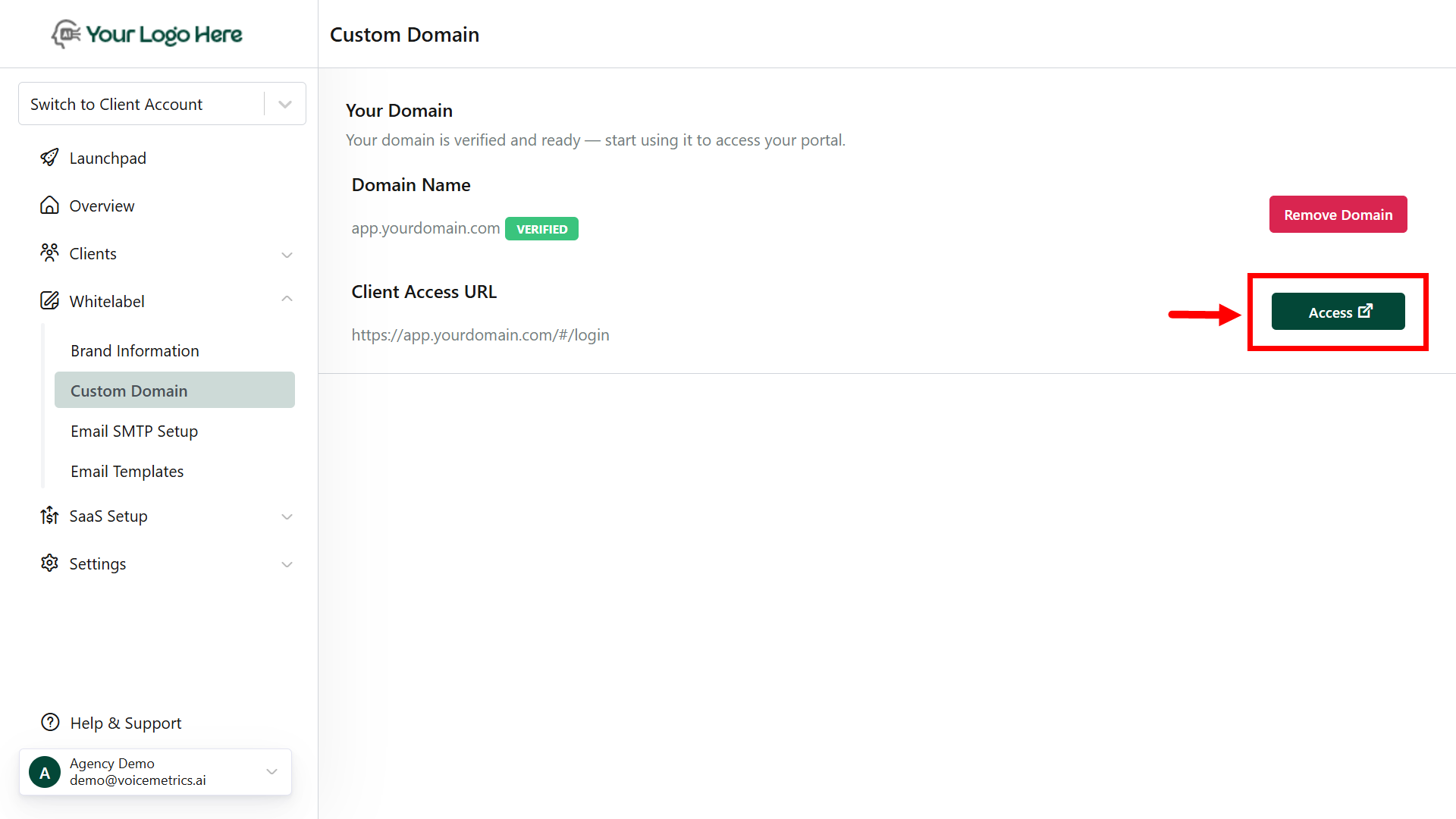
Task: Click the external link icon inside Access button
Action: (x=1367, y=310)
